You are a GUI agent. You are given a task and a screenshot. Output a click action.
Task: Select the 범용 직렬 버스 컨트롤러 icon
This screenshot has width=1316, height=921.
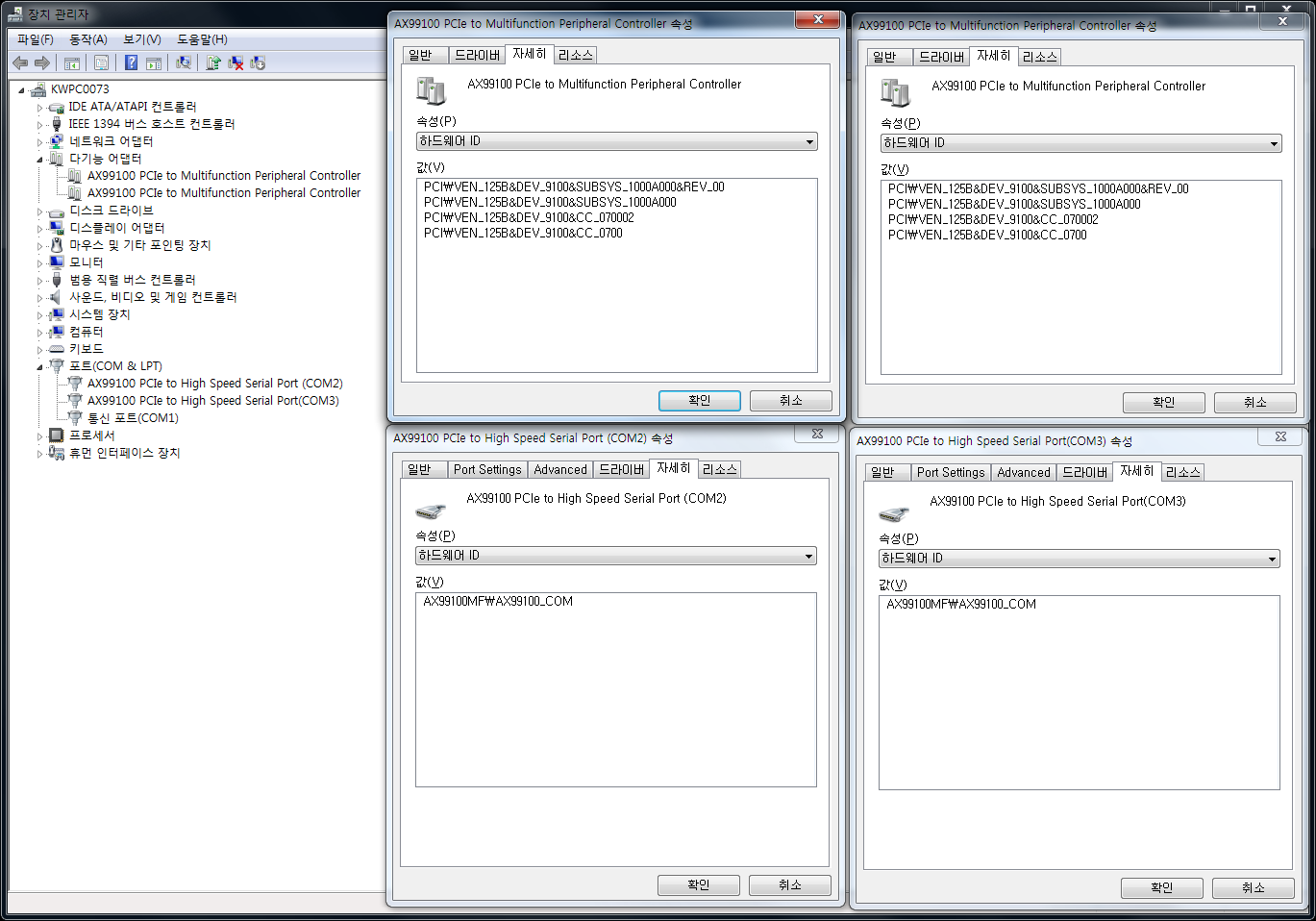click(57, 280)
